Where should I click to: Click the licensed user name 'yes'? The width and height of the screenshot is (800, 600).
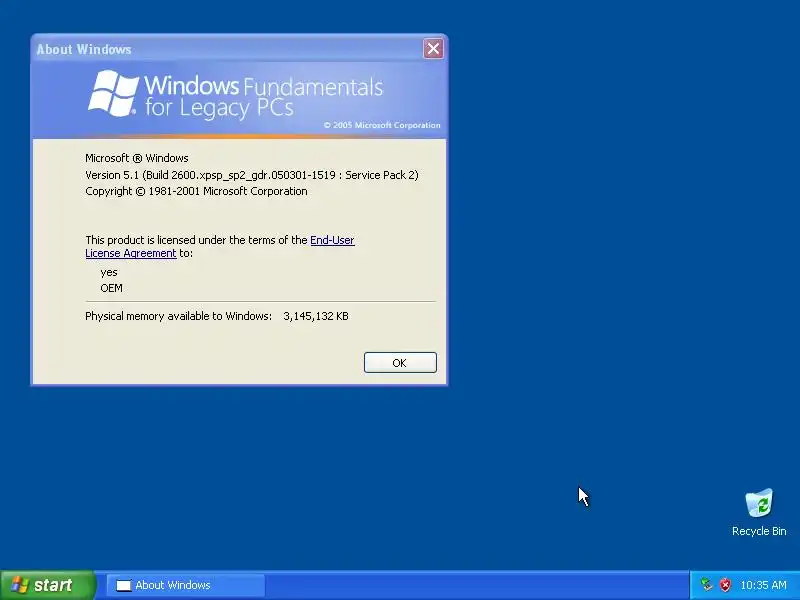109,272
